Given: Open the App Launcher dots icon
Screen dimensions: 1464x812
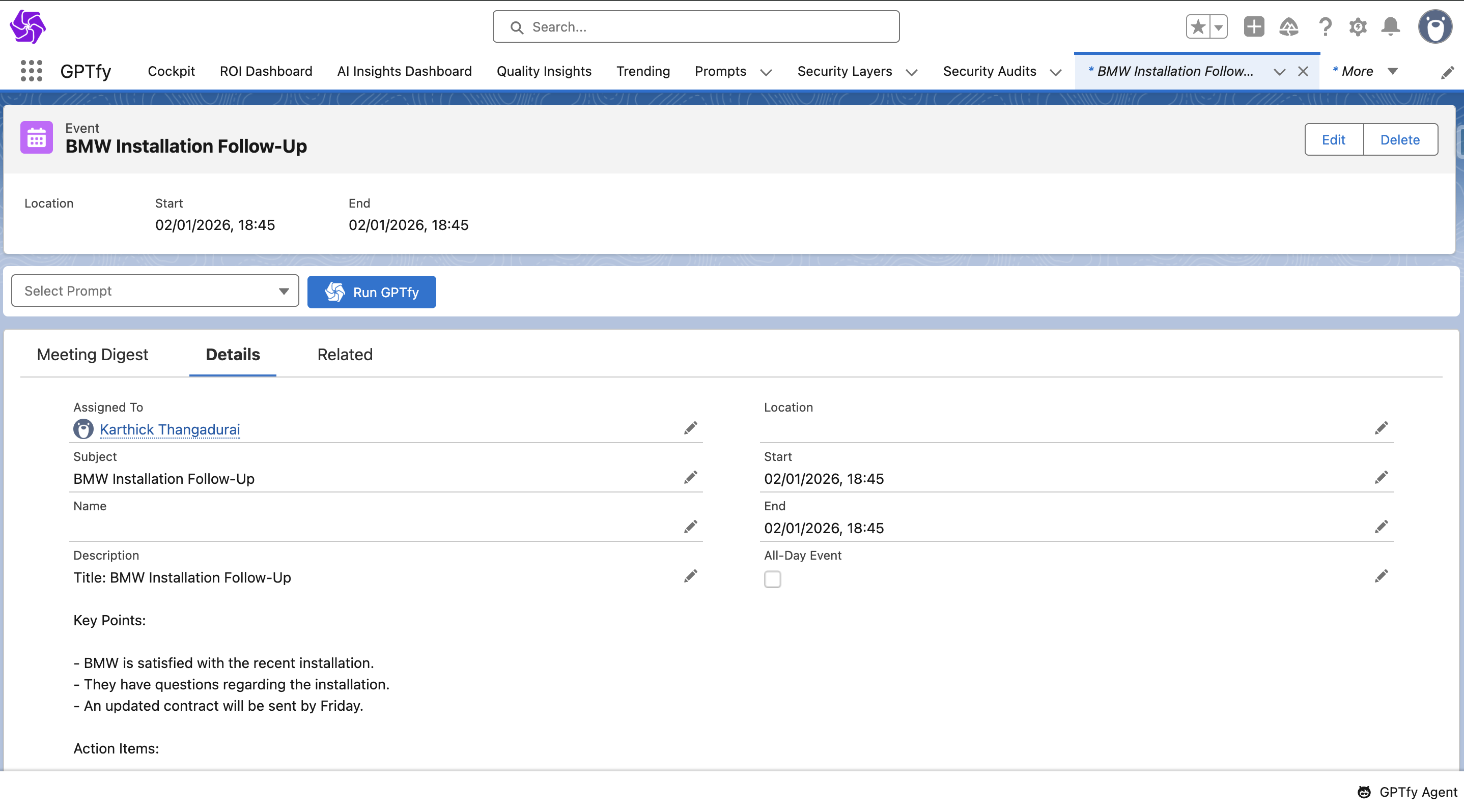Looking at the screenshot, I should point(31,71).
